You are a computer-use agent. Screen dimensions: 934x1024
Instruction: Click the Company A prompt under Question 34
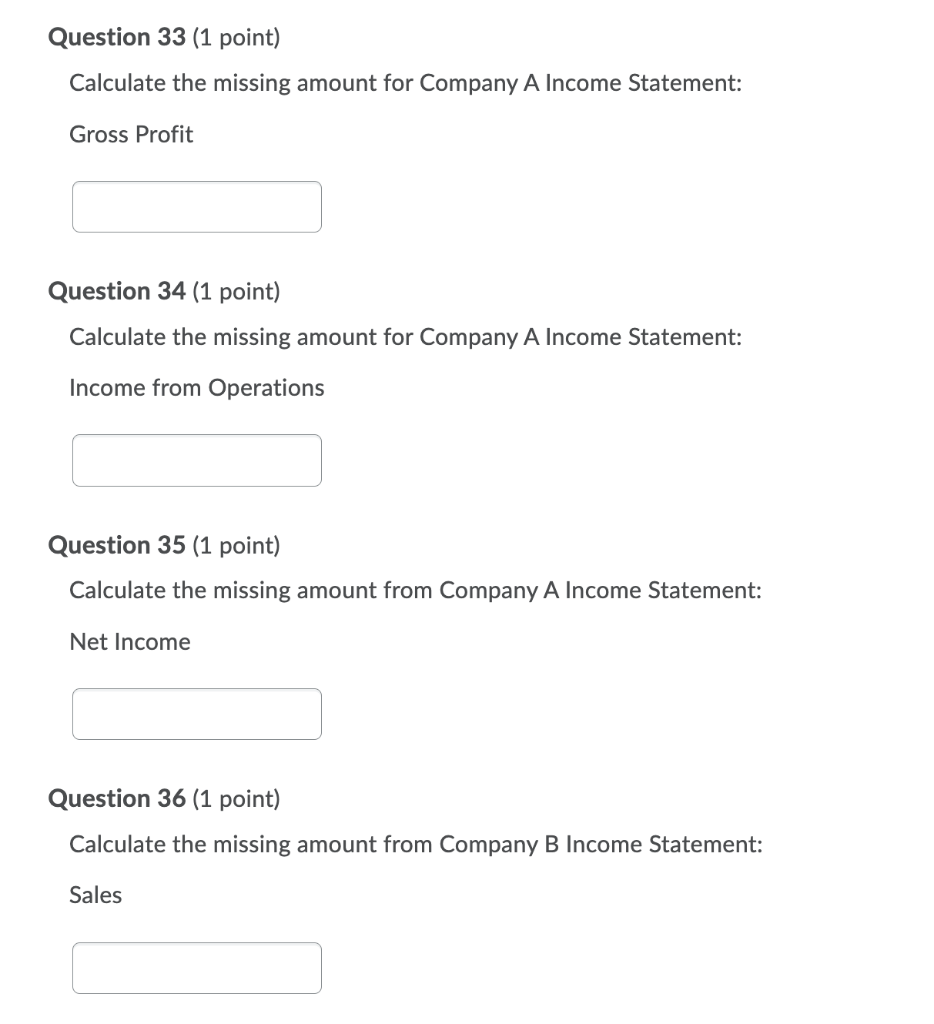coord(404,337)
